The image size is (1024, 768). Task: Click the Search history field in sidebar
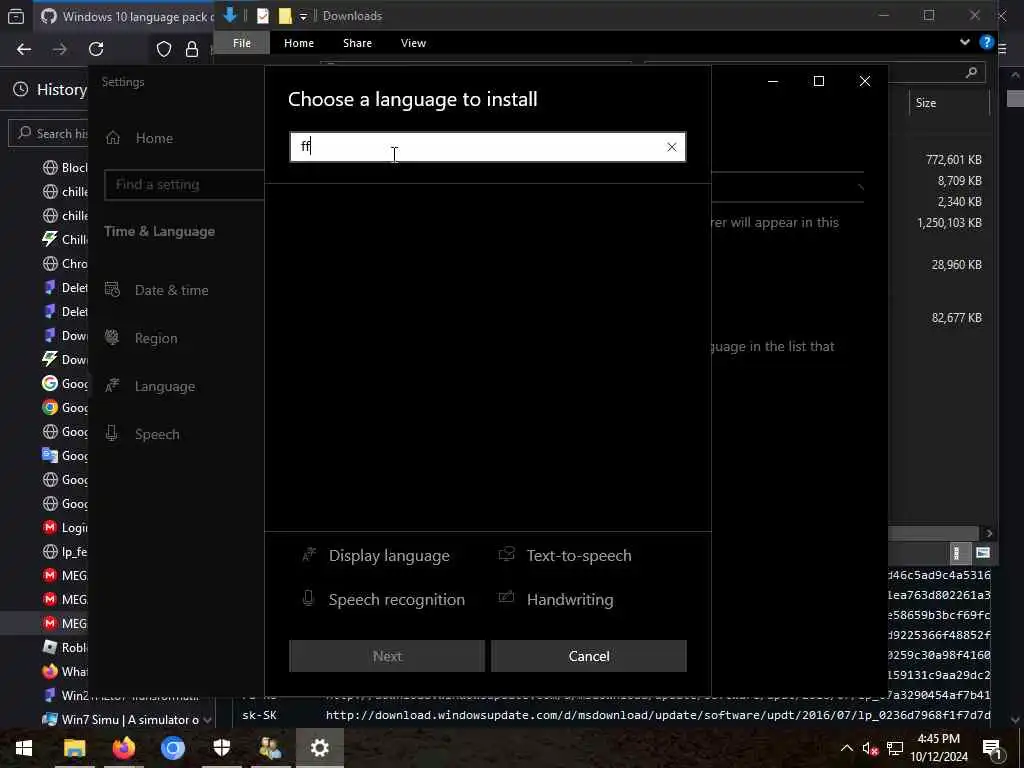(x=49, y=133)
